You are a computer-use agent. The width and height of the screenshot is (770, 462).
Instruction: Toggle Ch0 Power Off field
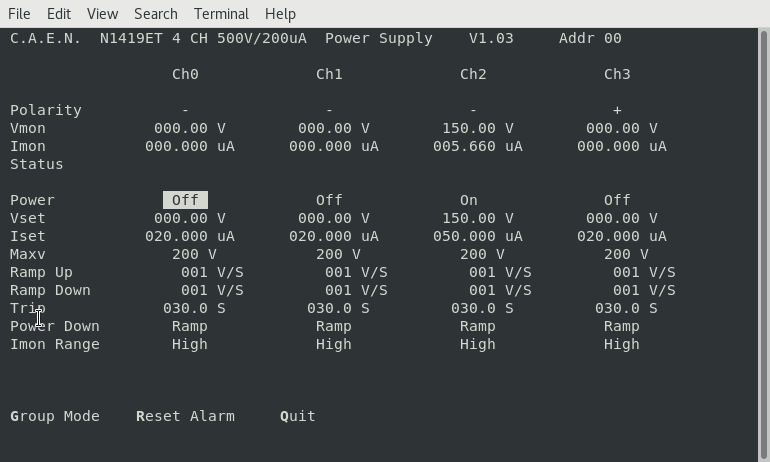tap(185, 200)
